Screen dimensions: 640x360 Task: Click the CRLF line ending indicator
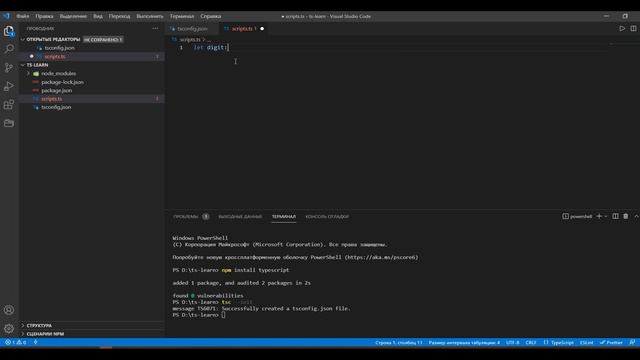531,342
